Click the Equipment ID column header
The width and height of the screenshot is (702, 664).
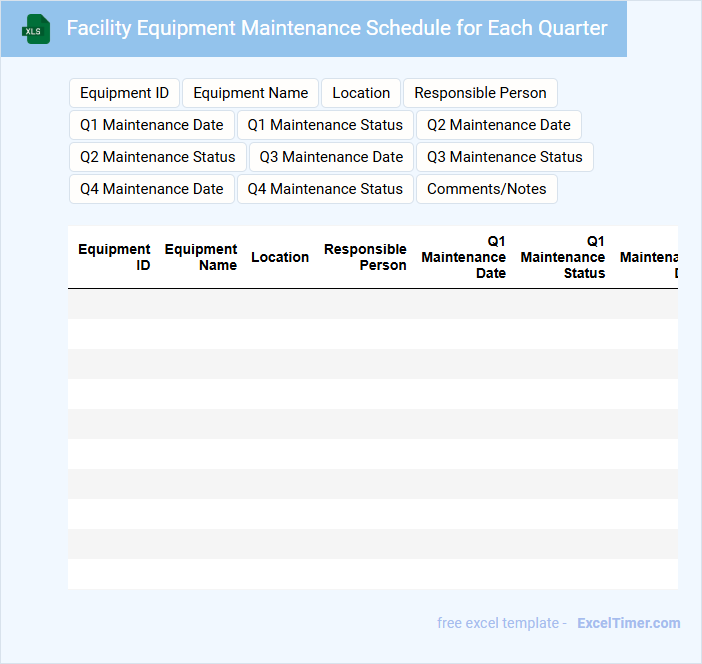pyautogui.click(x=115, y=257)
